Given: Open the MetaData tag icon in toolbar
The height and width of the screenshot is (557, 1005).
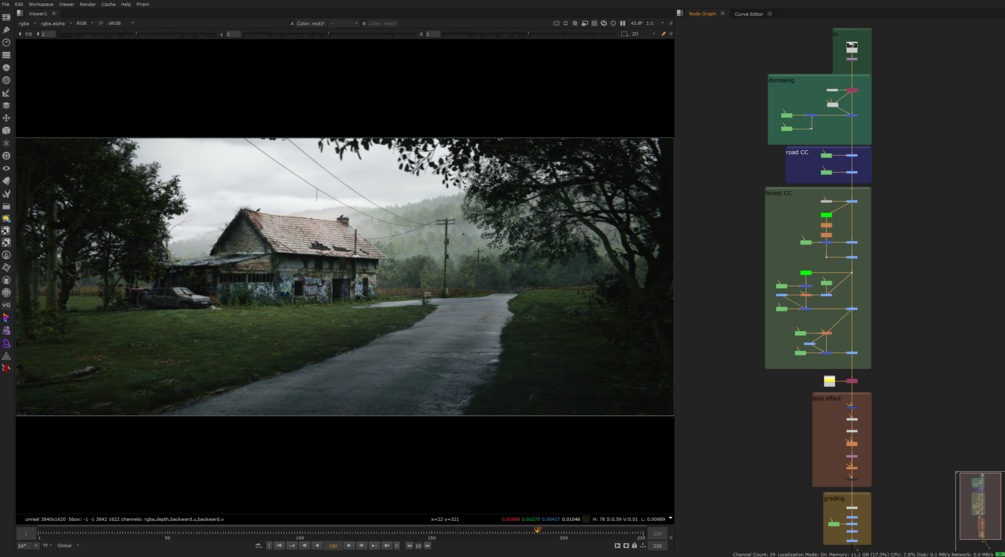Looking at the screenshot, I should coord(6,181).
